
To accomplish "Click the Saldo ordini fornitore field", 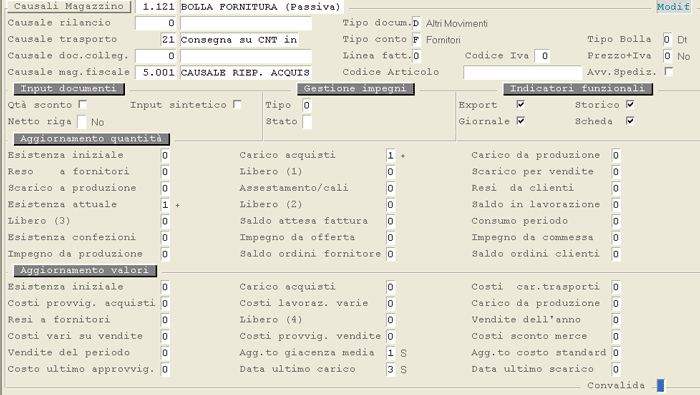I will point(391,254).
